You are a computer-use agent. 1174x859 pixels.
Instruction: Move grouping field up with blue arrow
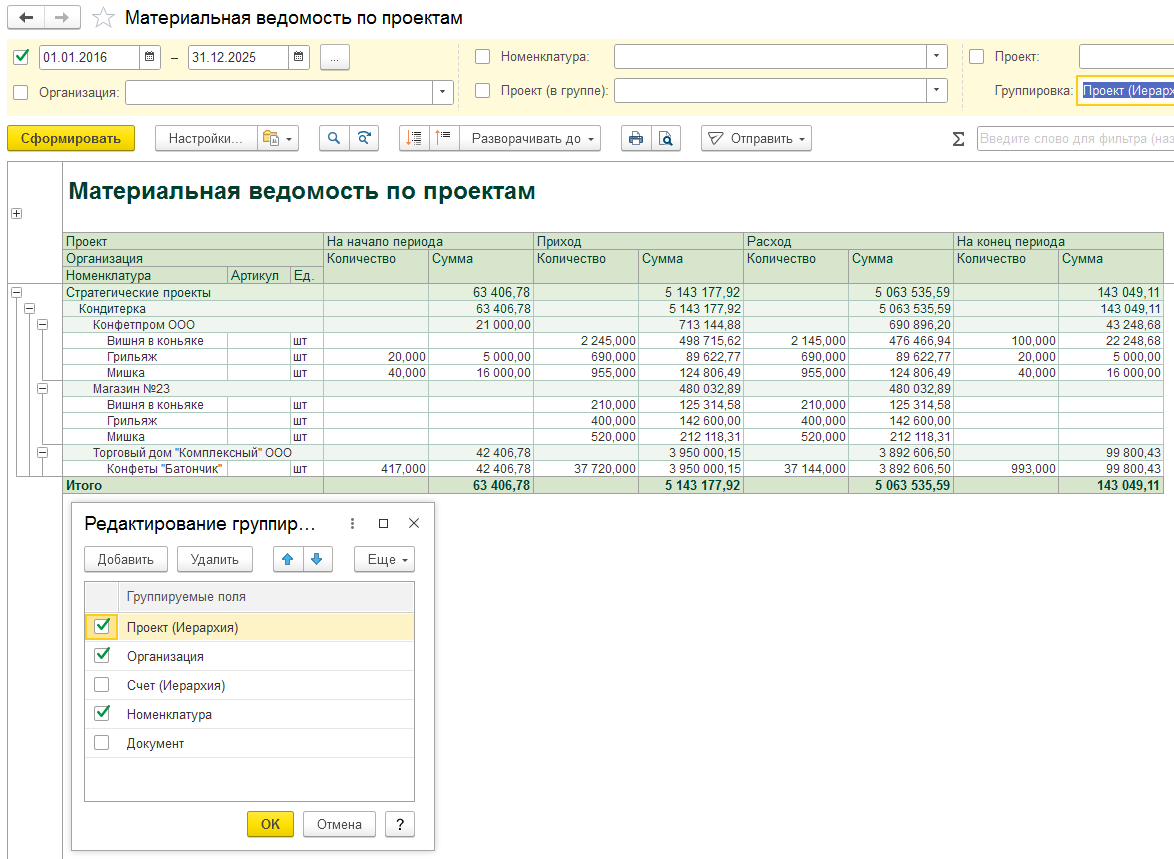[288, 559]
